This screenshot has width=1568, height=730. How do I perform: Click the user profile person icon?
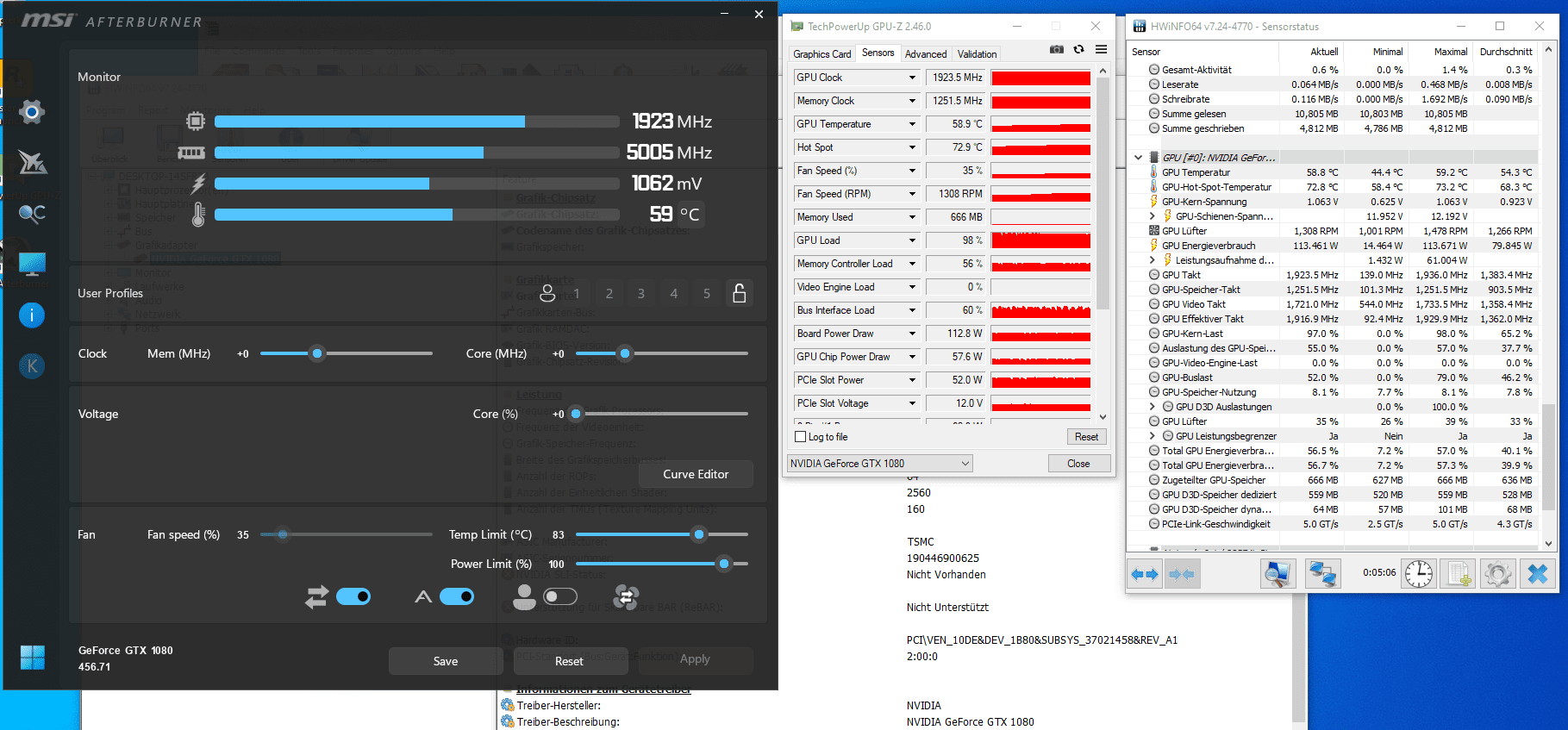[x=547, y=294]
